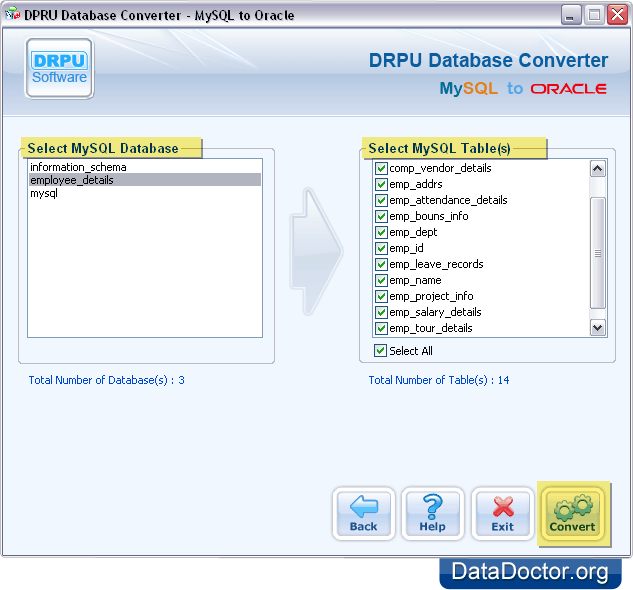The width and height of the screenshot is (633, 590).
Task: Uncheck the emp_tour_details checkbox
Action: 381,328
